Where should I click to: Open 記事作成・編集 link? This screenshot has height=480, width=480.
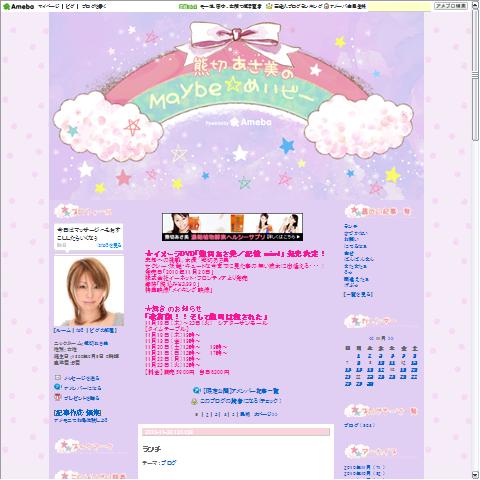click(x=78, y=413)
